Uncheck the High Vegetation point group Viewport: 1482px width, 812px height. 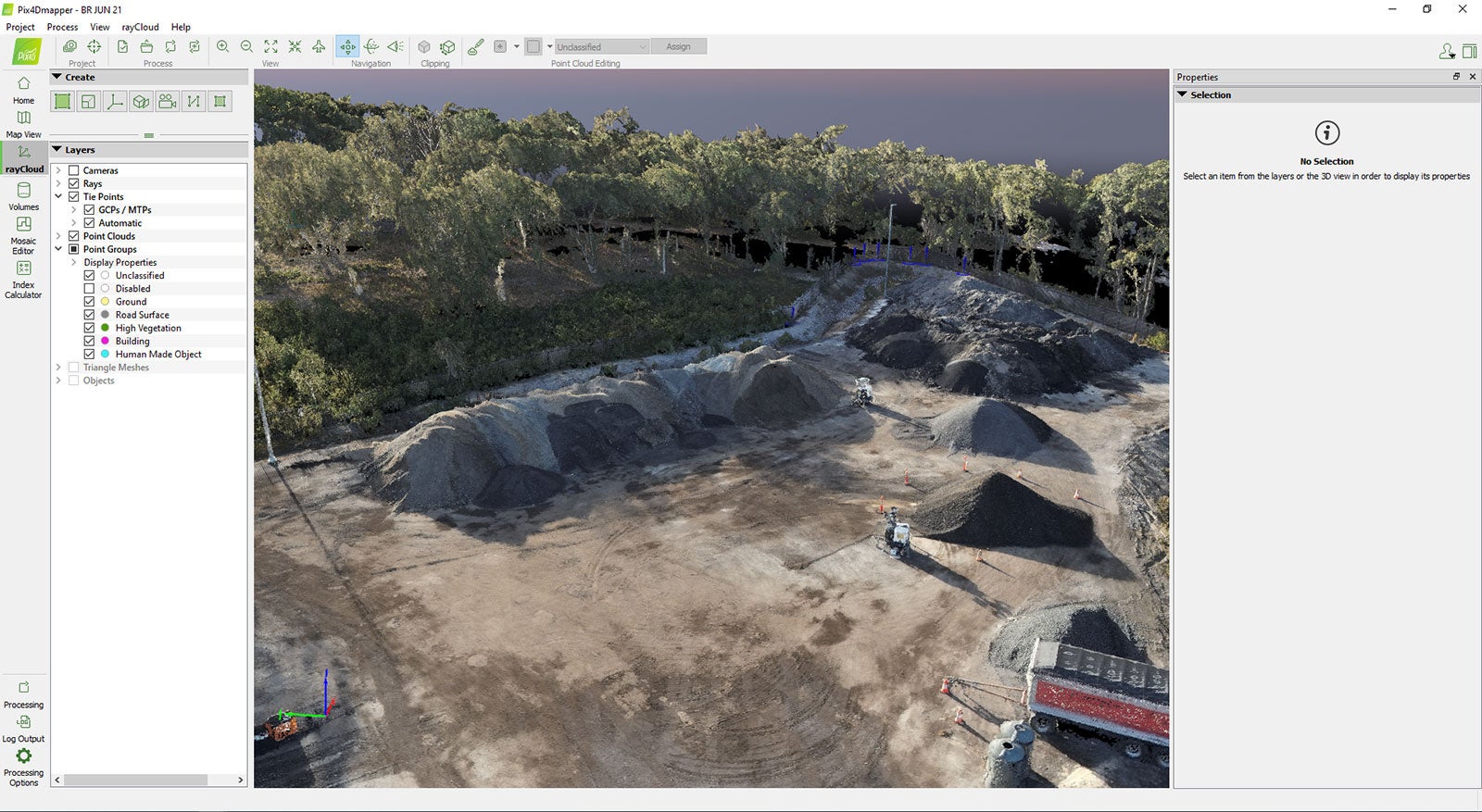point(90,328)
